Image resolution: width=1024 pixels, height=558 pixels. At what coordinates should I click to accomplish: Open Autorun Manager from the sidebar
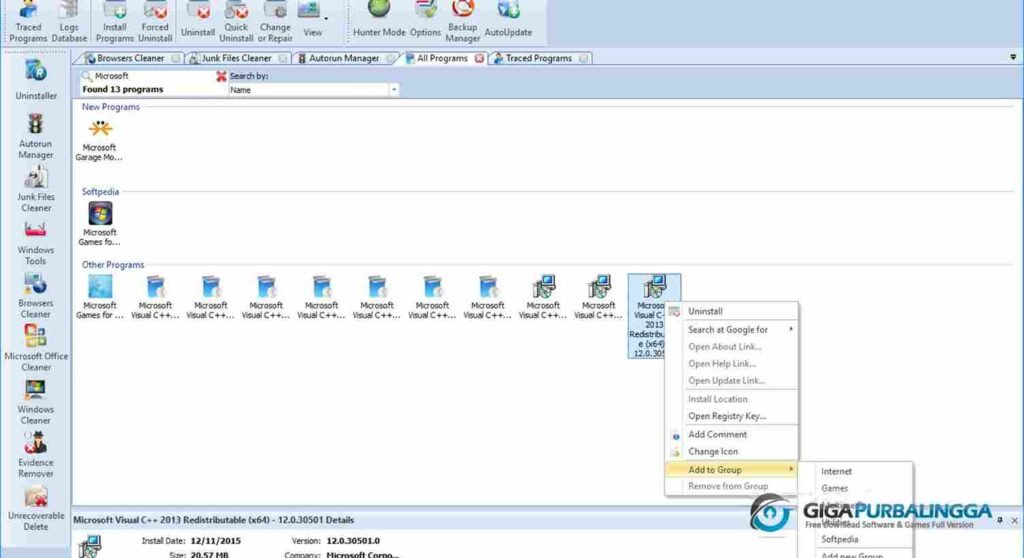[x=36, y=136]
